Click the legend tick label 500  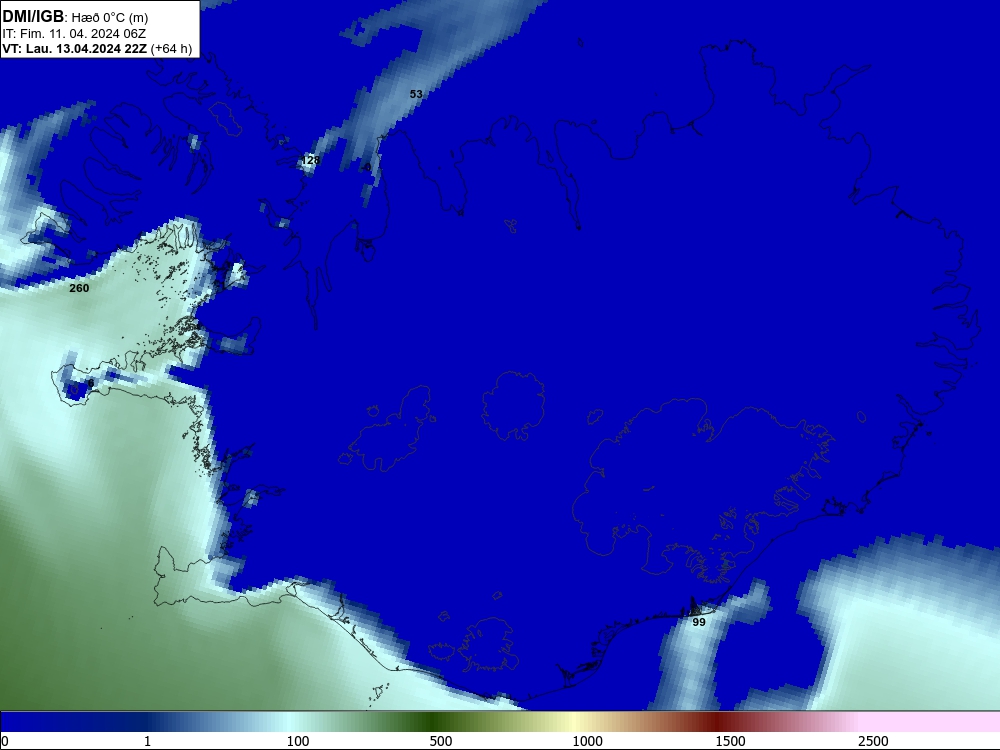(441, 741)
